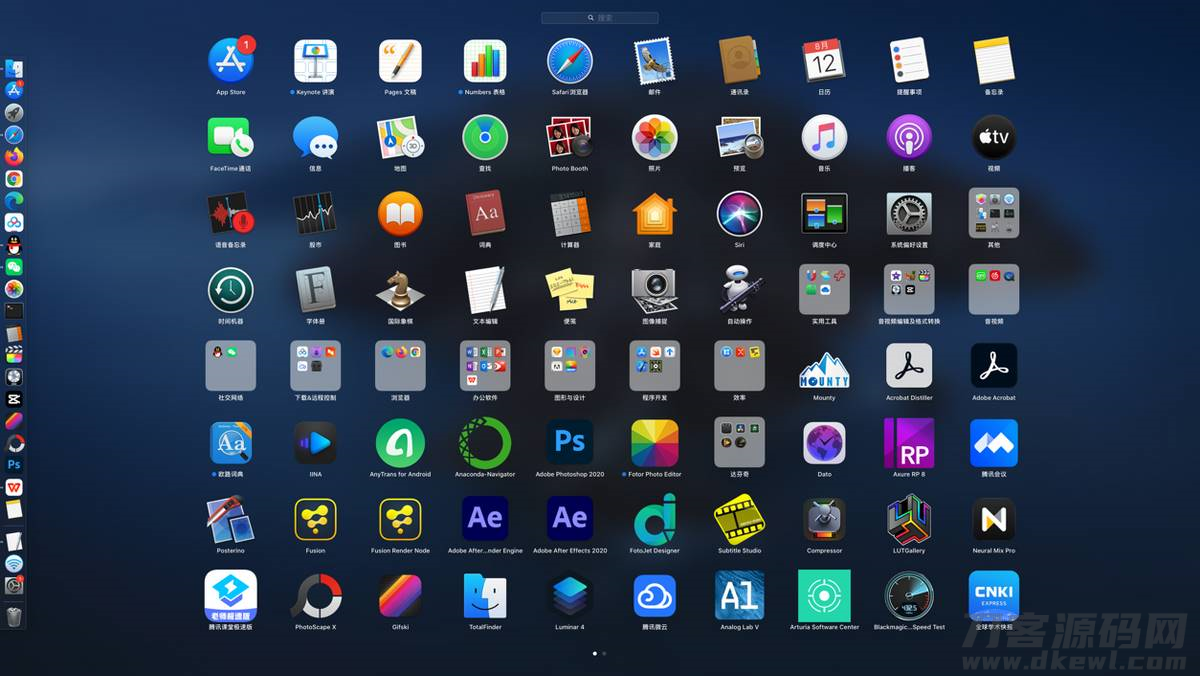1200x676 pixels.
Task: Open the 便笺 Stickies app
Action: click(x=570, y=291)
